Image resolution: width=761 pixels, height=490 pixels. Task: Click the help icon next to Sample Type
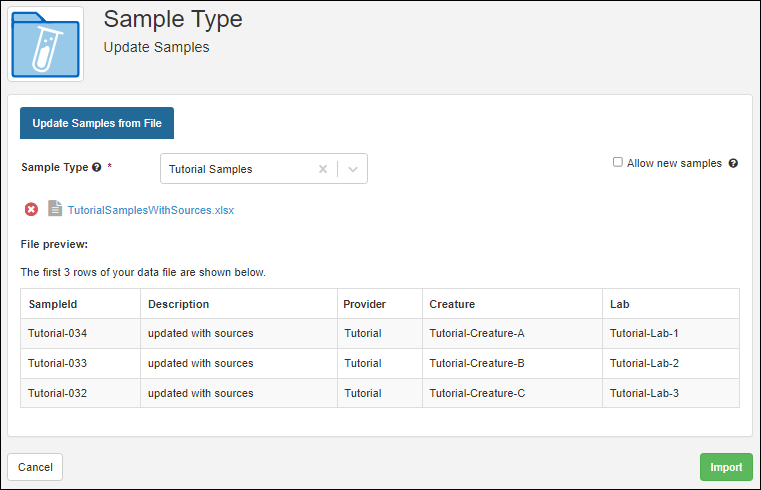pos(97,168)
